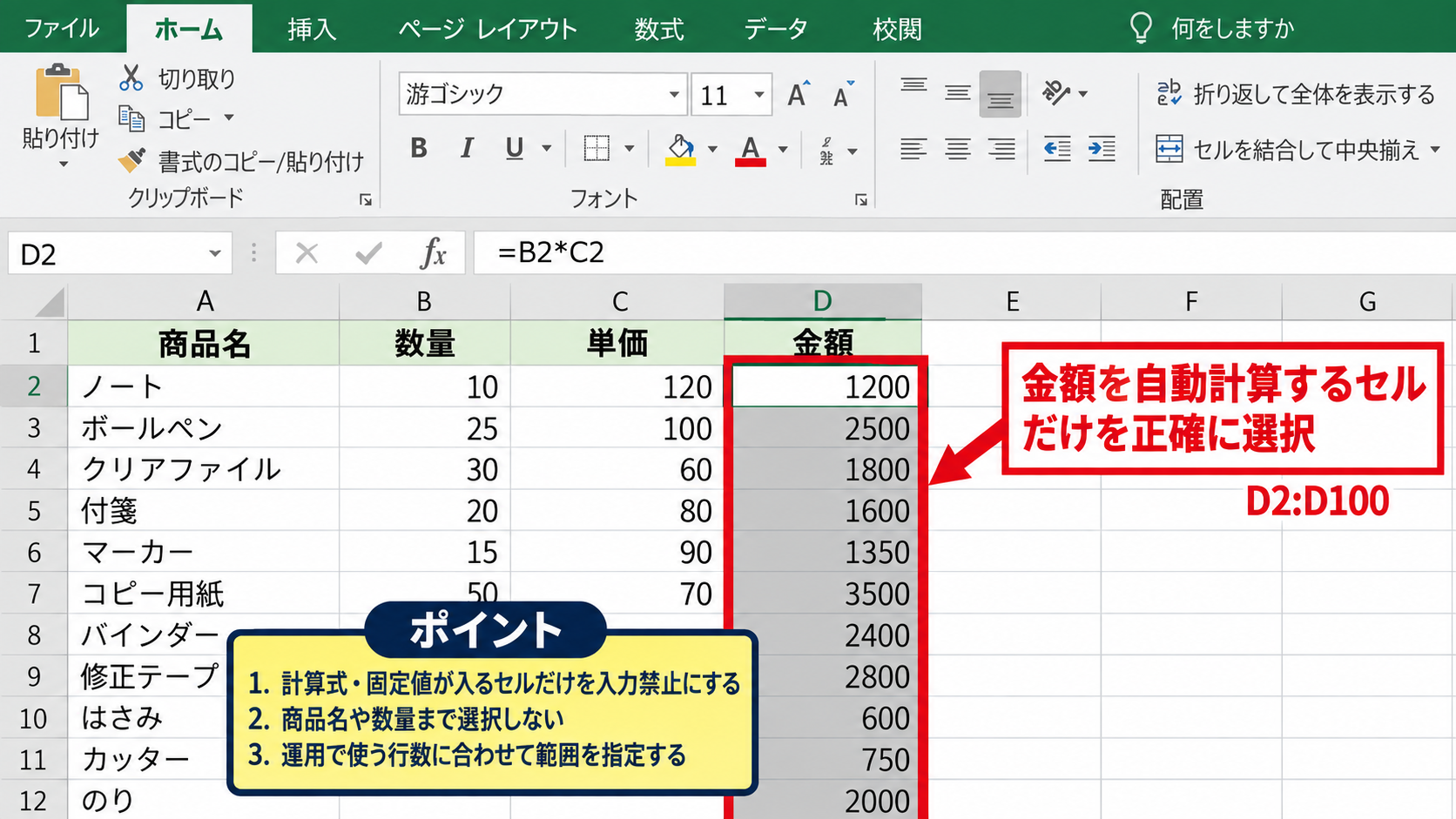Expand font color dropdown arrow
Viewport: 1456px width, 819px height.
[783, 149]
